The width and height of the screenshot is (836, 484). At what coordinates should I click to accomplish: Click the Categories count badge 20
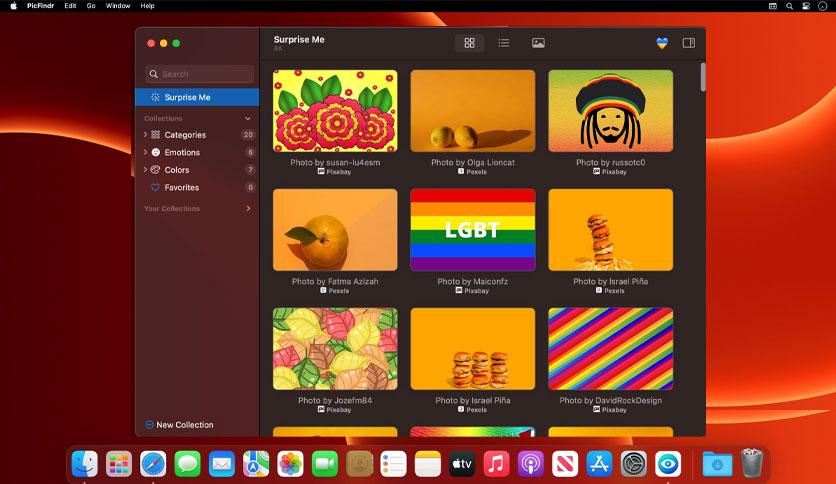248,135
